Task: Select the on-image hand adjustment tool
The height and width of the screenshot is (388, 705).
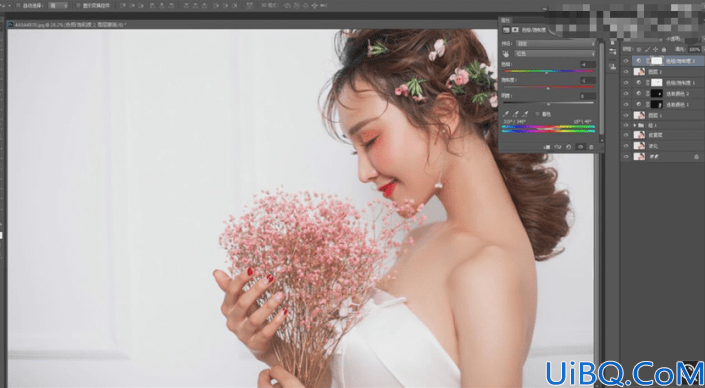Action: coord(506,54)
